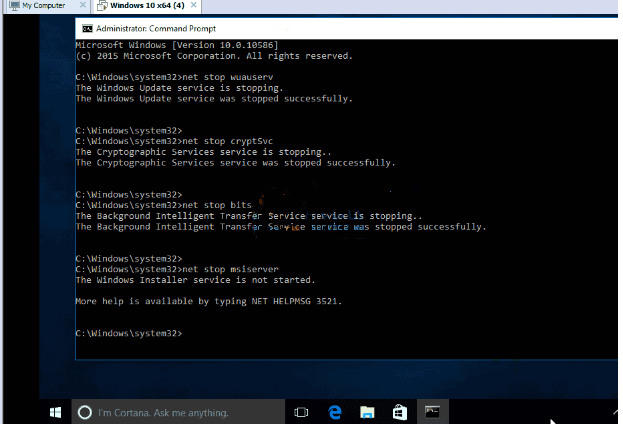Click the 'net stop bits' command line

coord(164,205)
